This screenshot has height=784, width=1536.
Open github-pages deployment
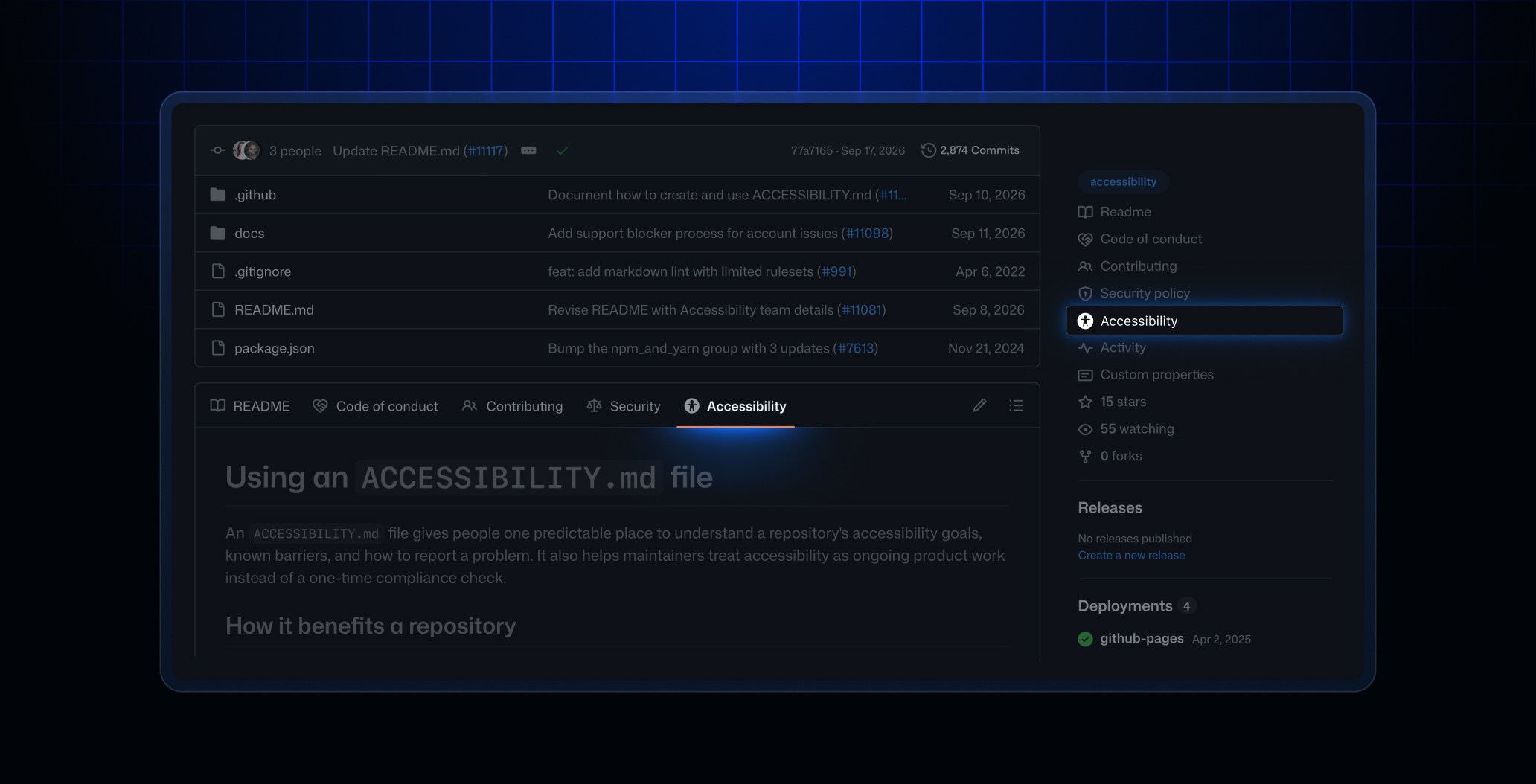[1142, 638]
